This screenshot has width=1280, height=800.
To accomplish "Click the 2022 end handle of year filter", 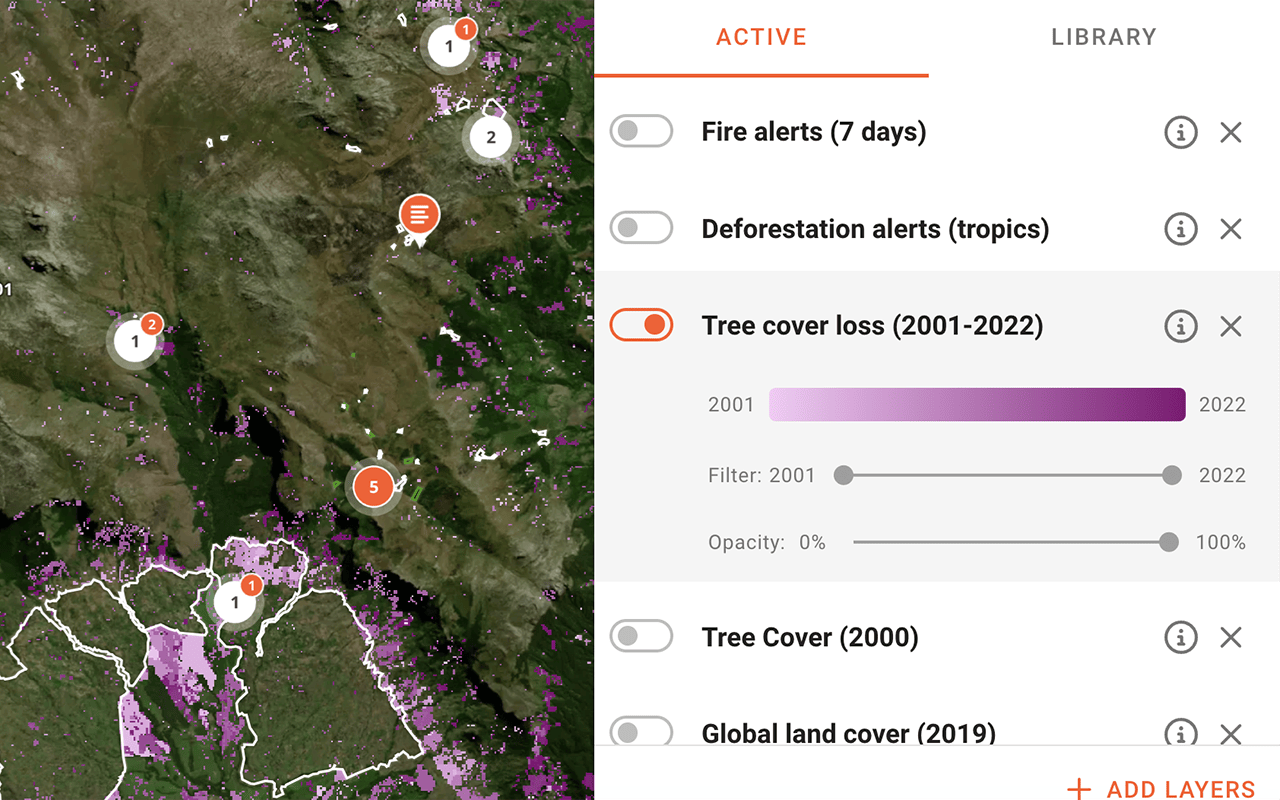I will pos(1172,475).
